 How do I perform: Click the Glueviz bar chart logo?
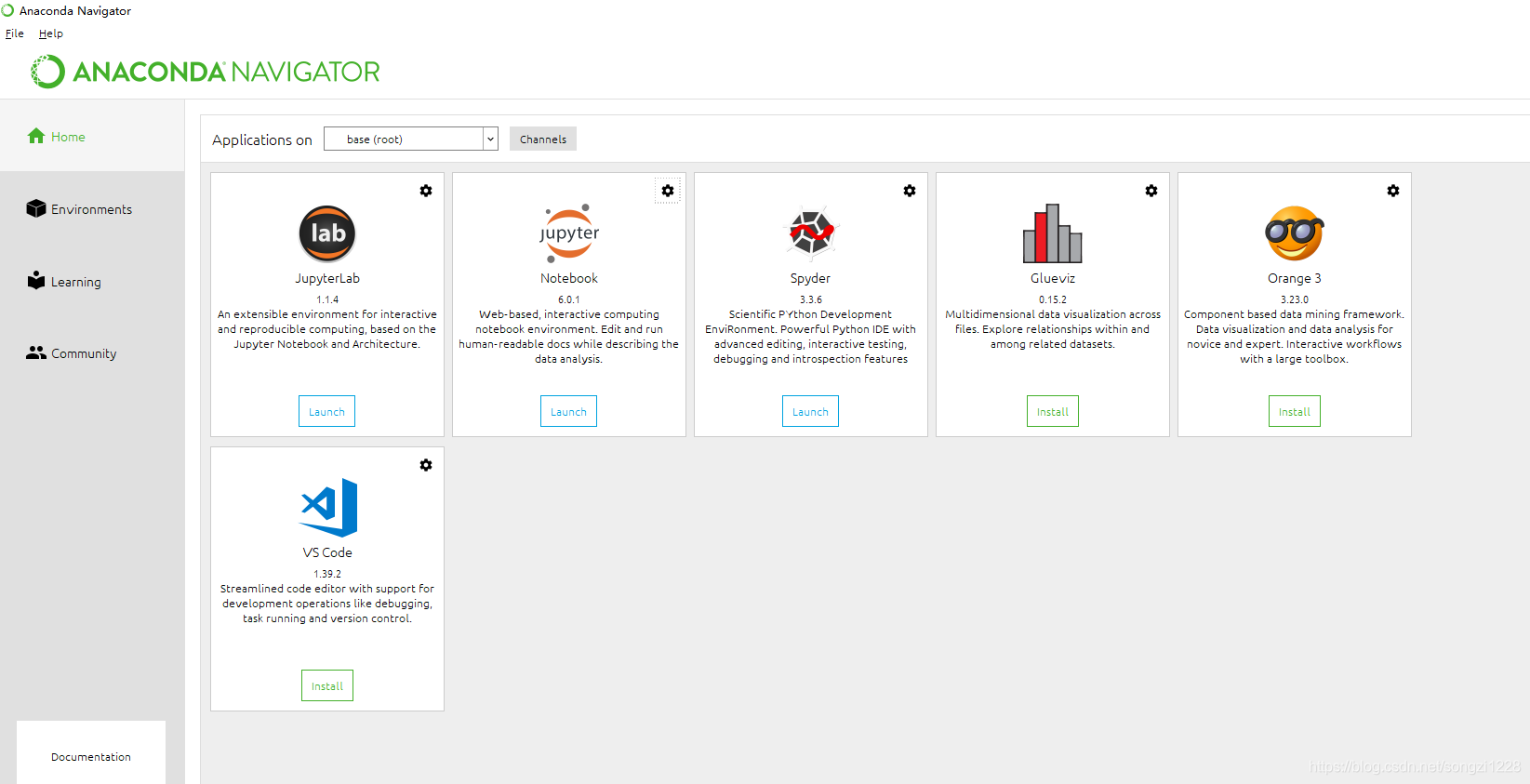click(x=1053, y=233)
